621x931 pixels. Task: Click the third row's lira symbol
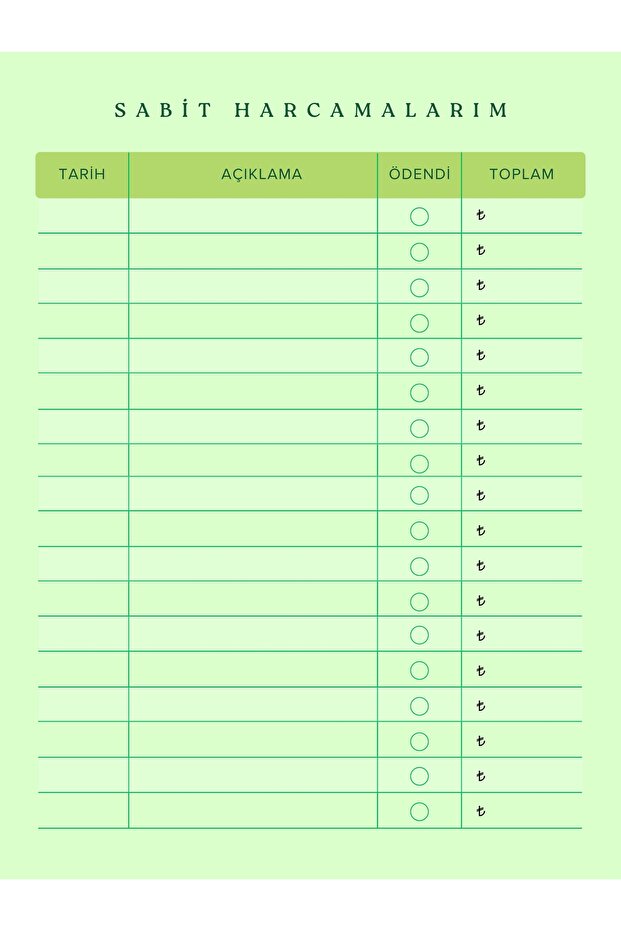coord(481,285)
